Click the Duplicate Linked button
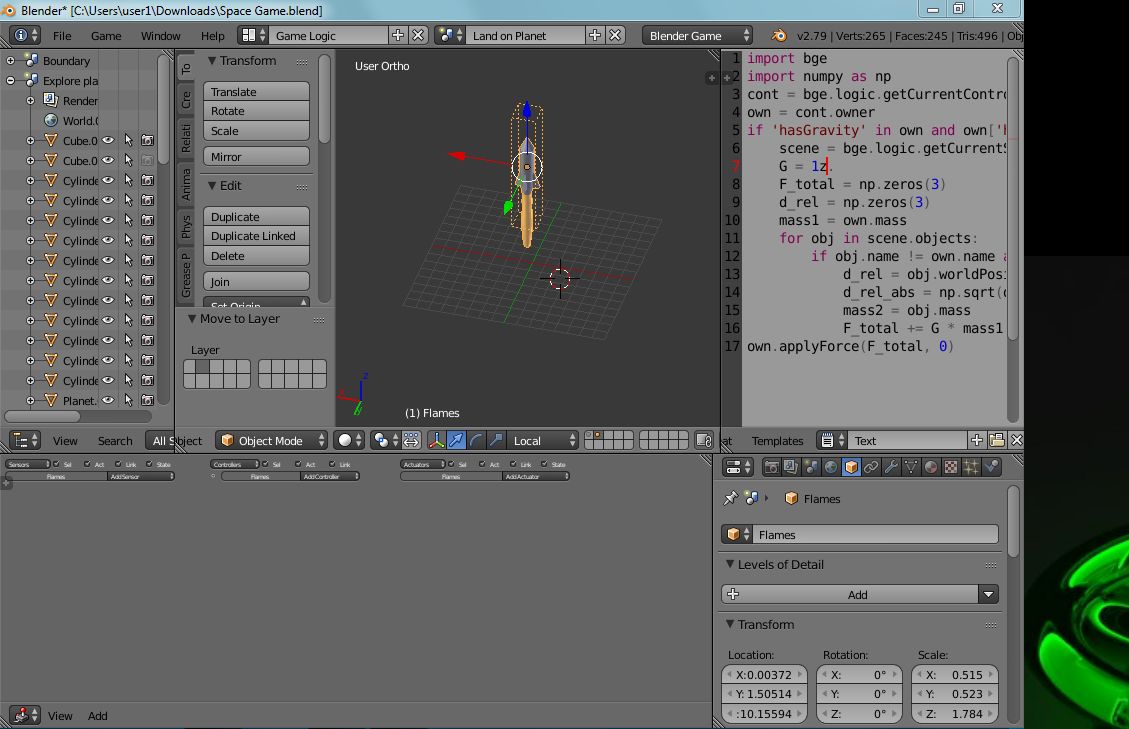Image resolution: width=1129 pixels, height=729 pixels. click(x=256, y=236)
